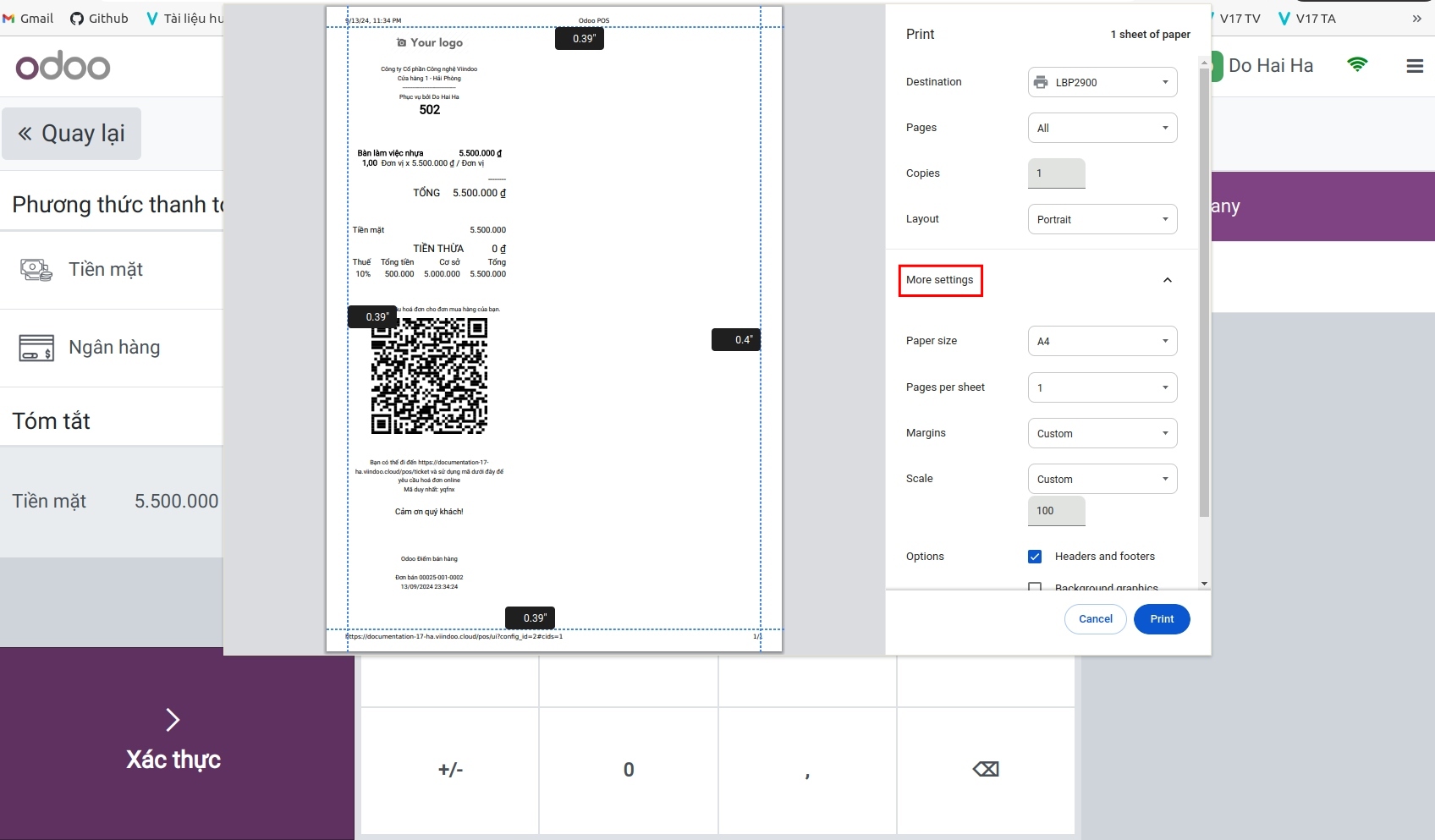
Task: Toggle the Background graphics checkbox
Action: tap(1035, 586)
